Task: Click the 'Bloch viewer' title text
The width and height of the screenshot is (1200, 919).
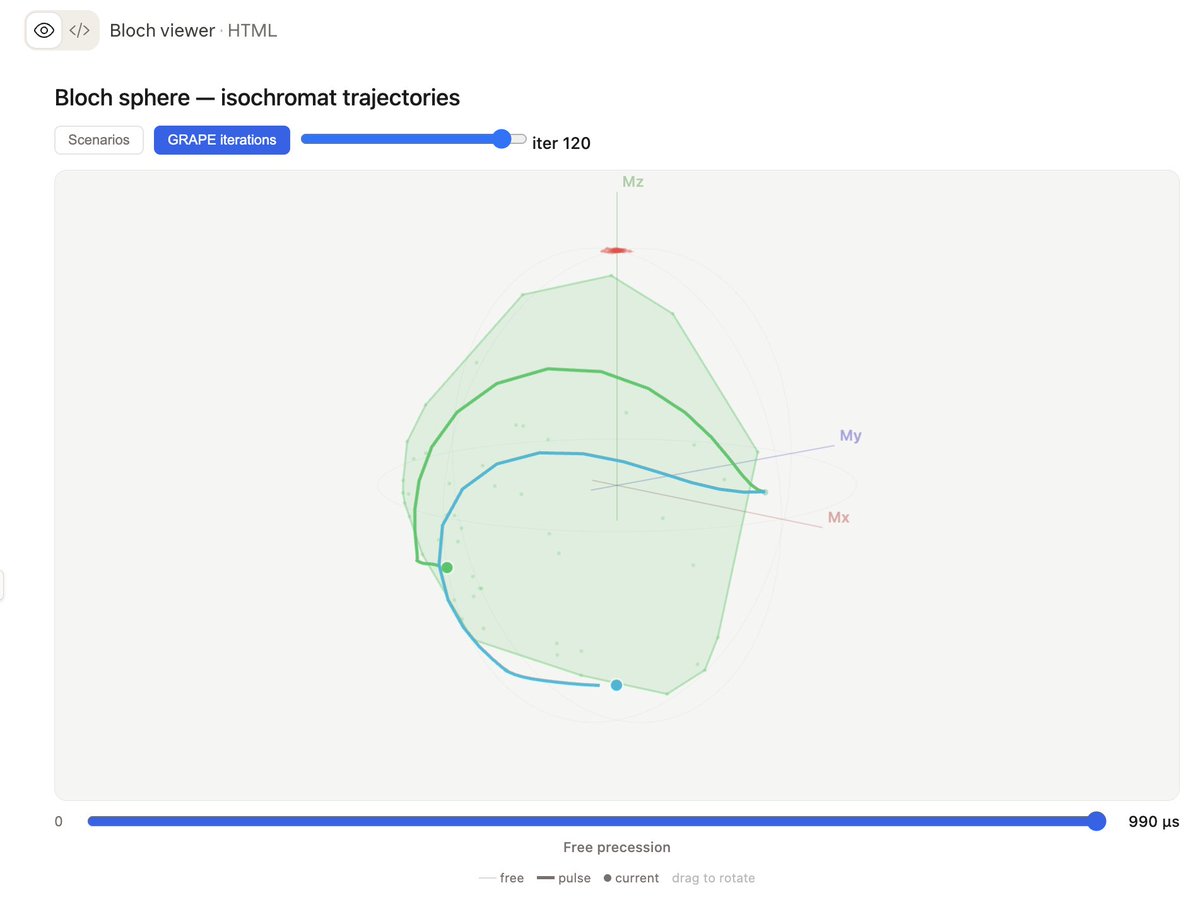Action: coord(162,31)
